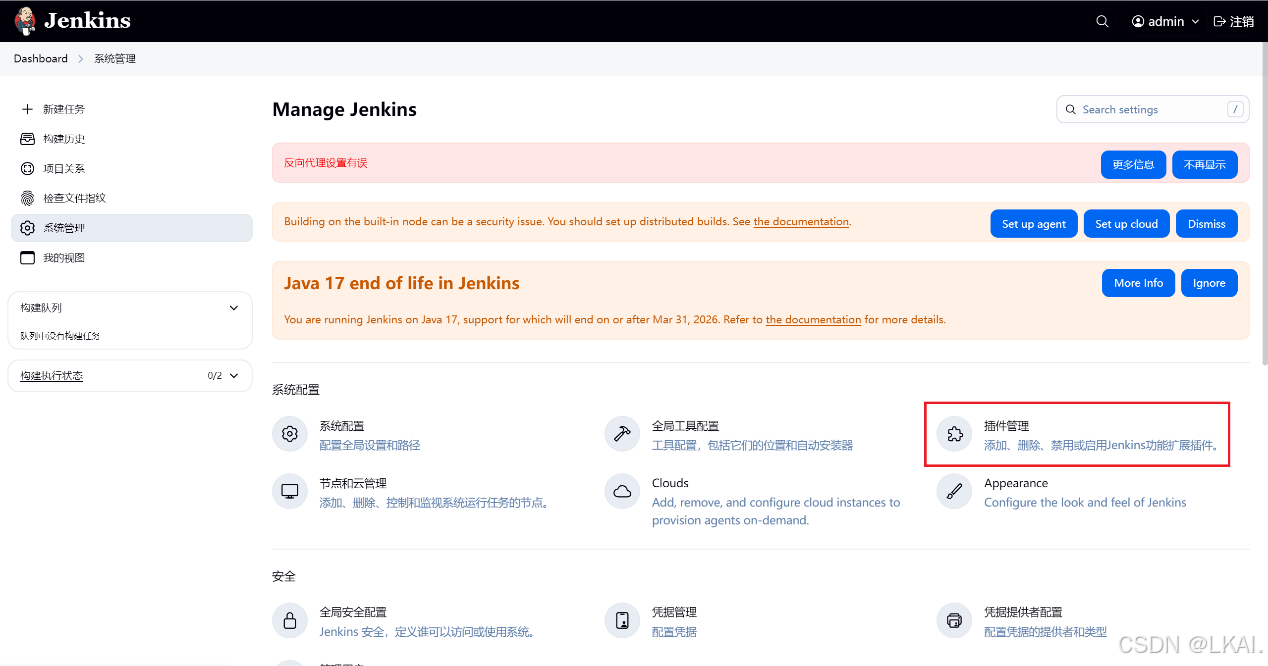
Task: Open the search magnifier in header
Action: point(1102,21)
